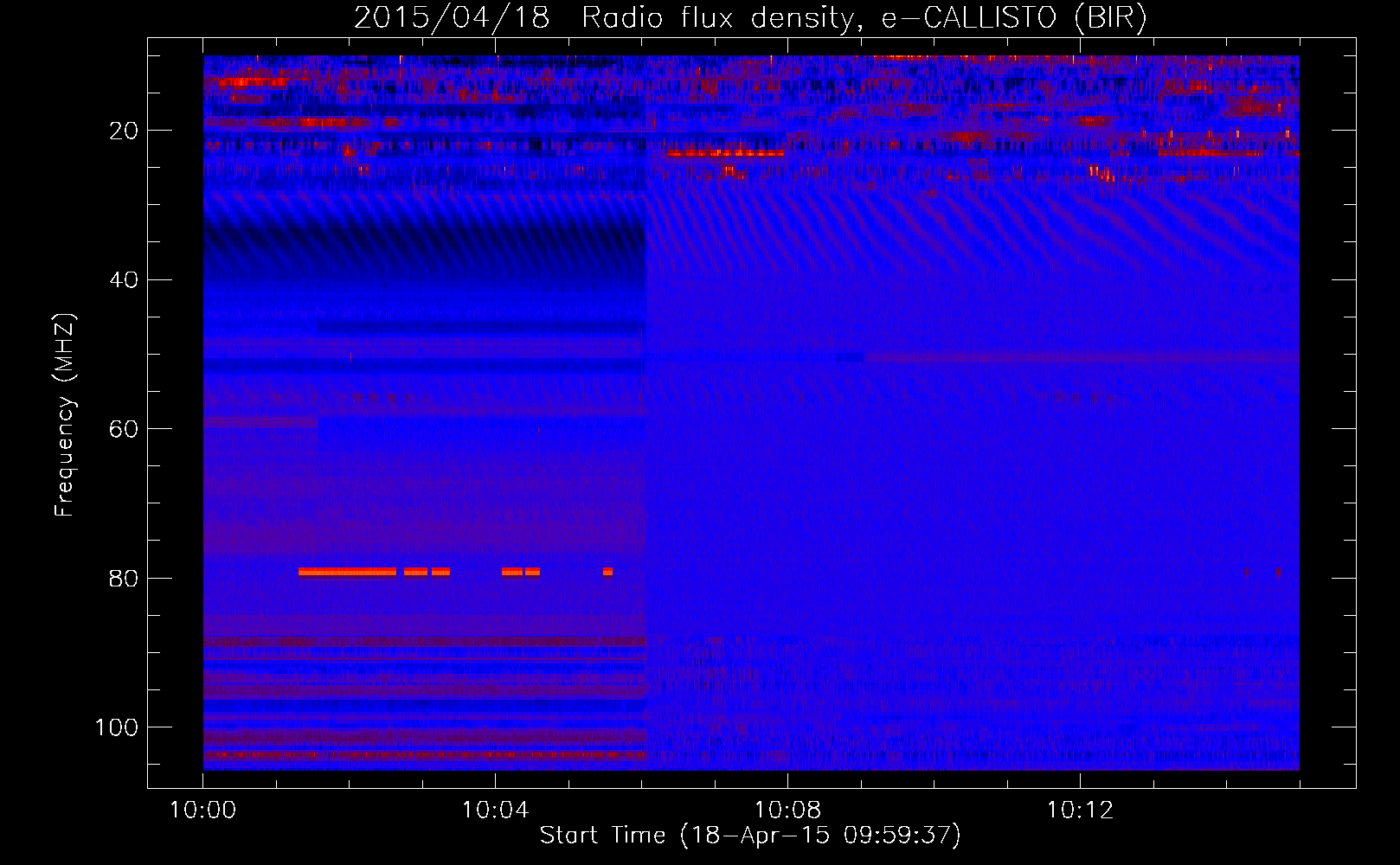Click the '100' frequency tick label

[x=117, y=727]
